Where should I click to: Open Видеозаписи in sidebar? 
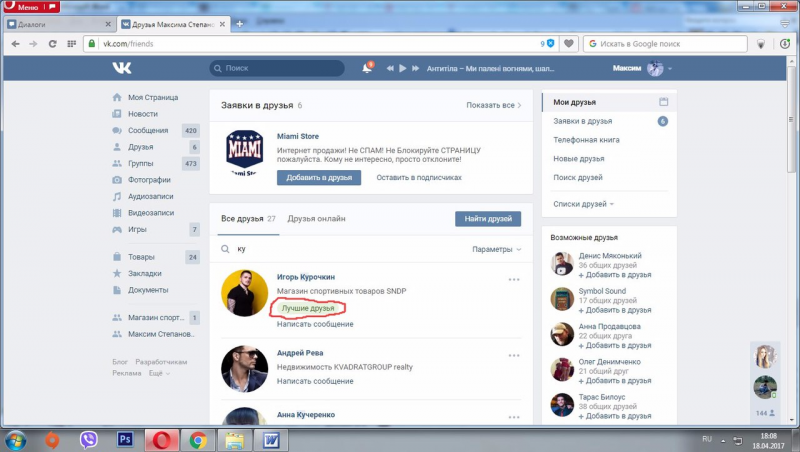pos(153,213)
